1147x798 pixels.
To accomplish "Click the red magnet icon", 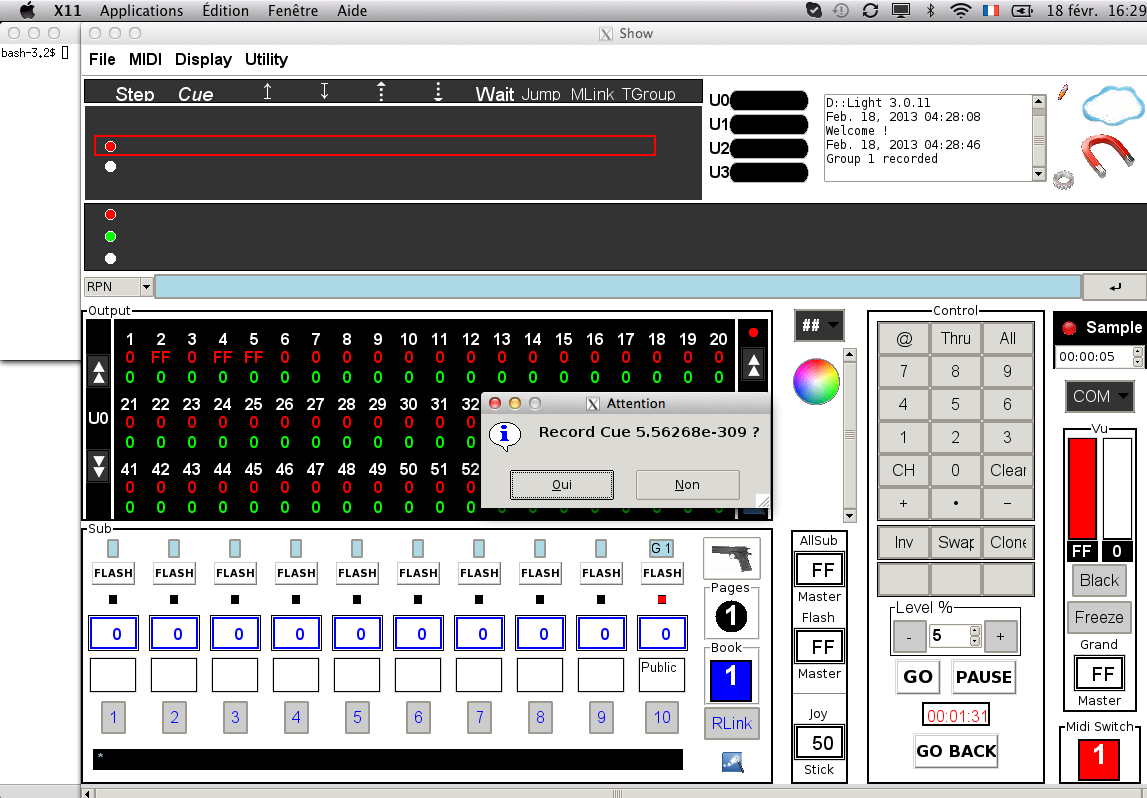I will 1110,157.
